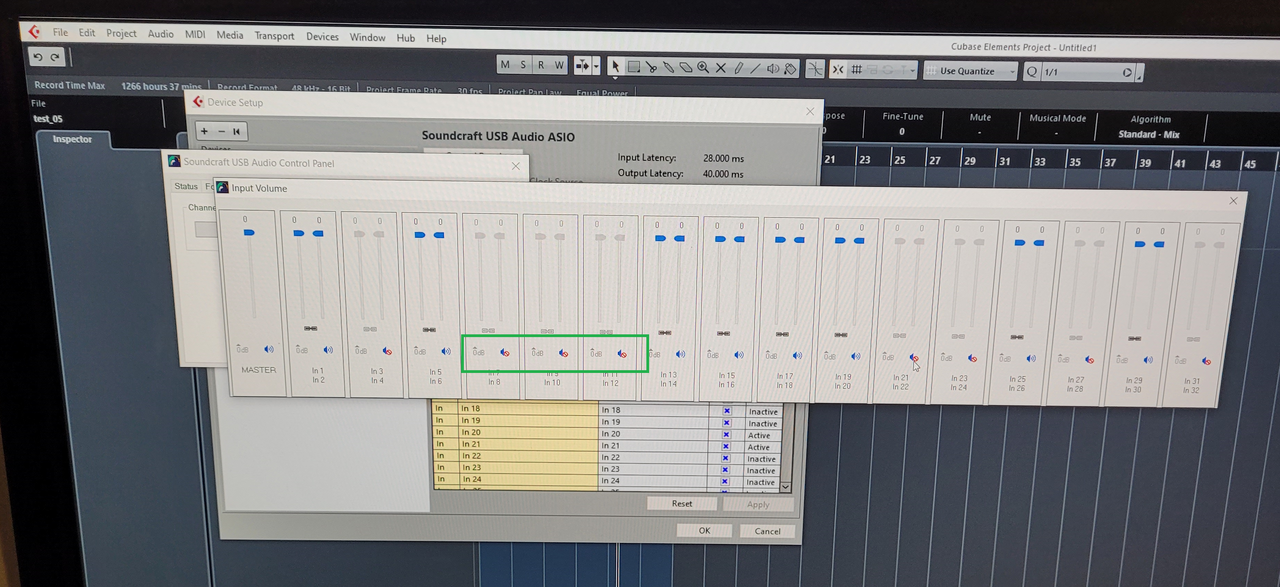Toggle the M mute state button
This screenshot has width=1280, height=587.
pos(505,65)
